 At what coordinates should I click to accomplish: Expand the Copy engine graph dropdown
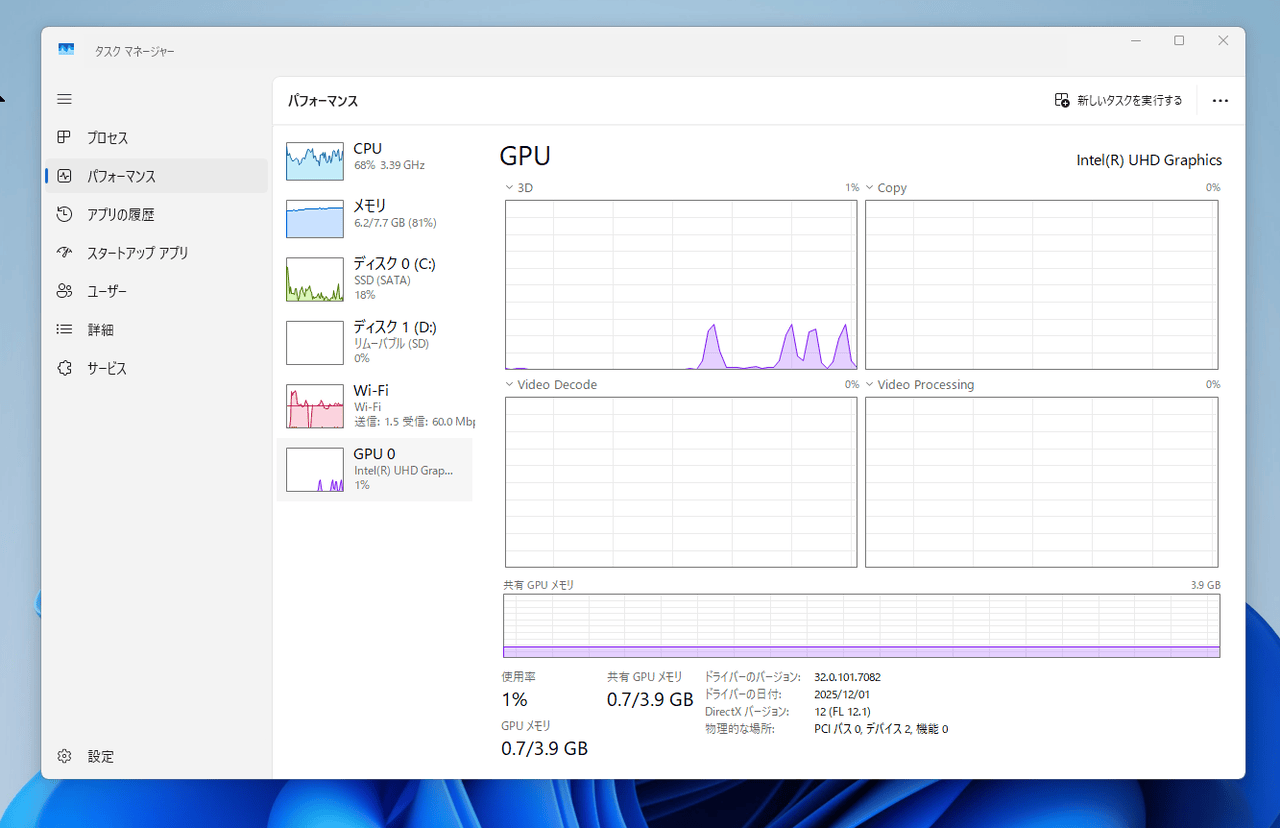[x=870, y=187]
